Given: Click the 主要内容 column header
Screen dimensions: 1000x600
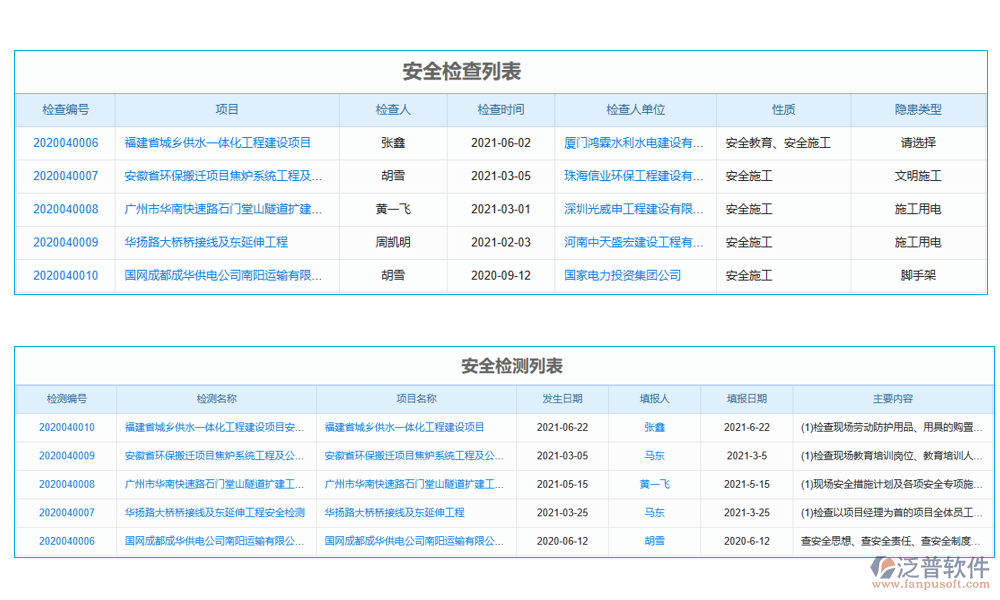Looking at the screenshot, I should 892,398.
